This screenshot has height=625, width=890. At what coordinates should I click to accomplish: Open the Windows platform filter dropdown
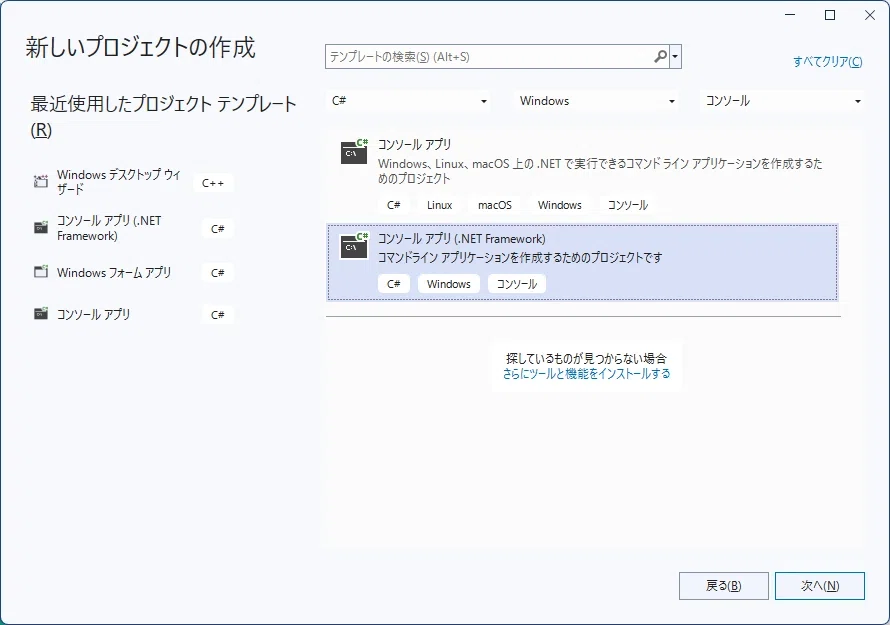[596, 101]
